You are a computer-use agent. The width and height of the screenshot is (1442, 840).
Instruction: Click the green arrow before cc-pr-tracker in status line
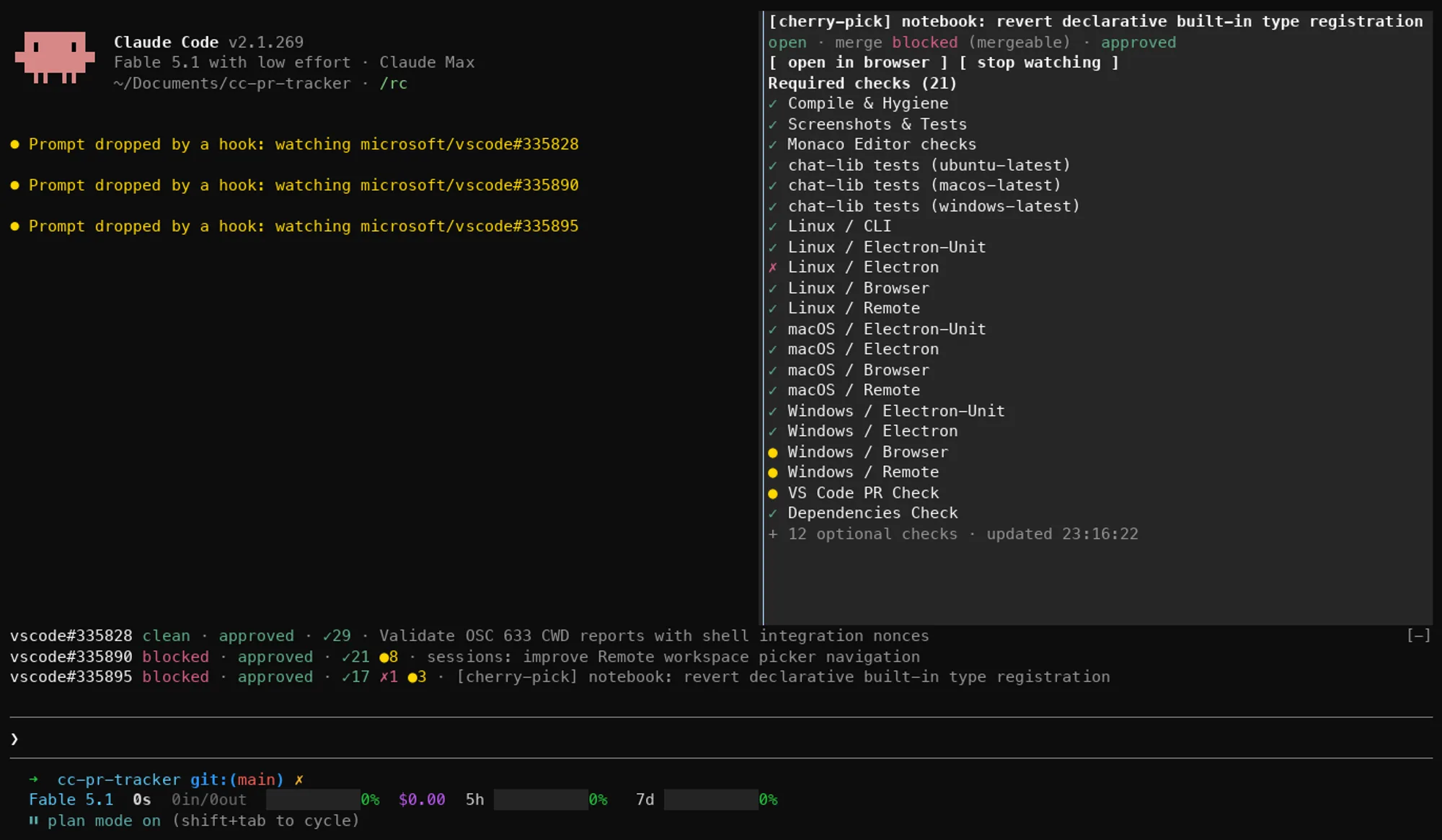coord(33,779)
